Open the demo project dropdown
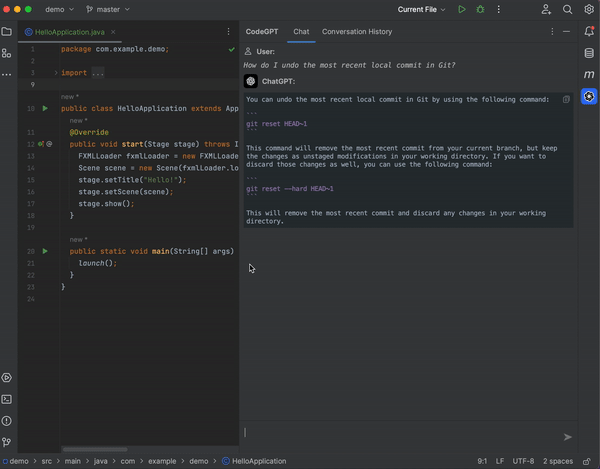This screenshot has height=469, width=600. [59, 10]
